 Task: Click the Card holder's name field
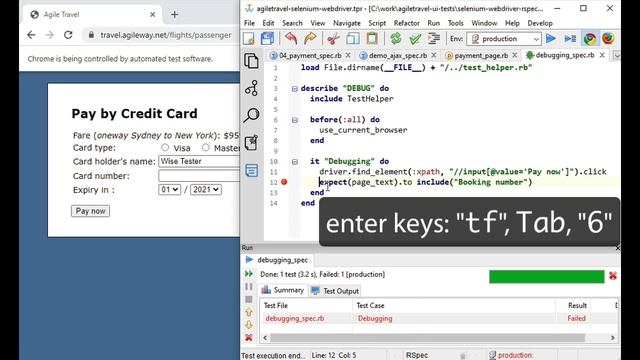click(x=199, y=161)
